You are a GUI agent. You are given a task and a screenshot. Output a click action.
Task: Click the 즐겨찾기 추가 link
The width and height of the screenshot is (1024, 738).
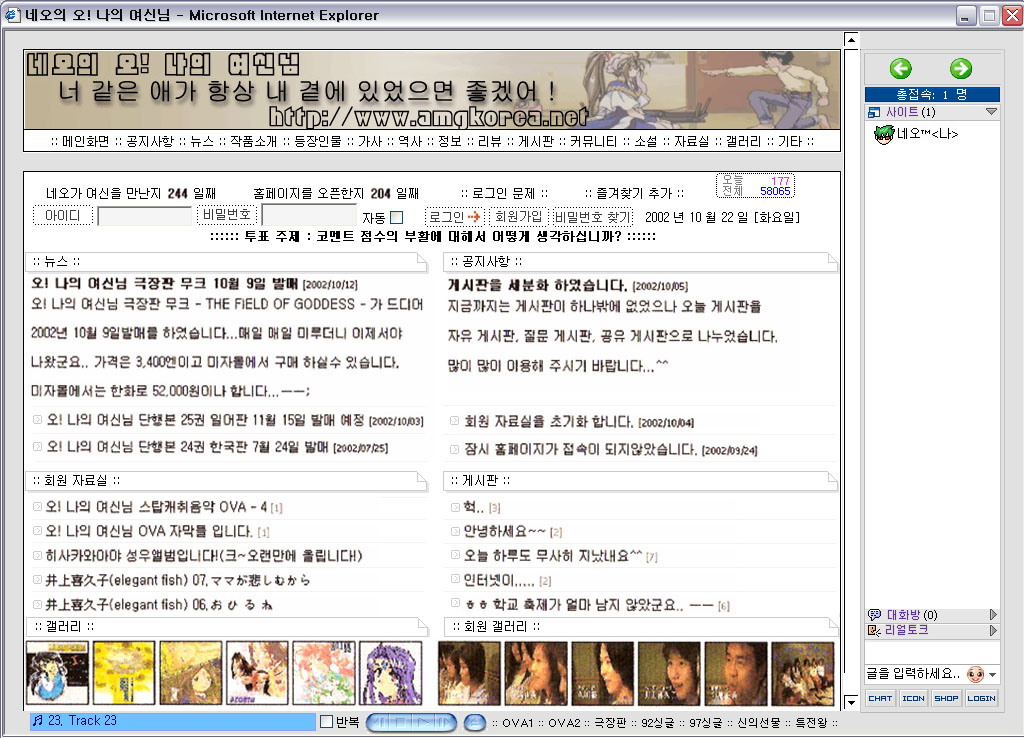pyautogui.click(x=634, y=193)
